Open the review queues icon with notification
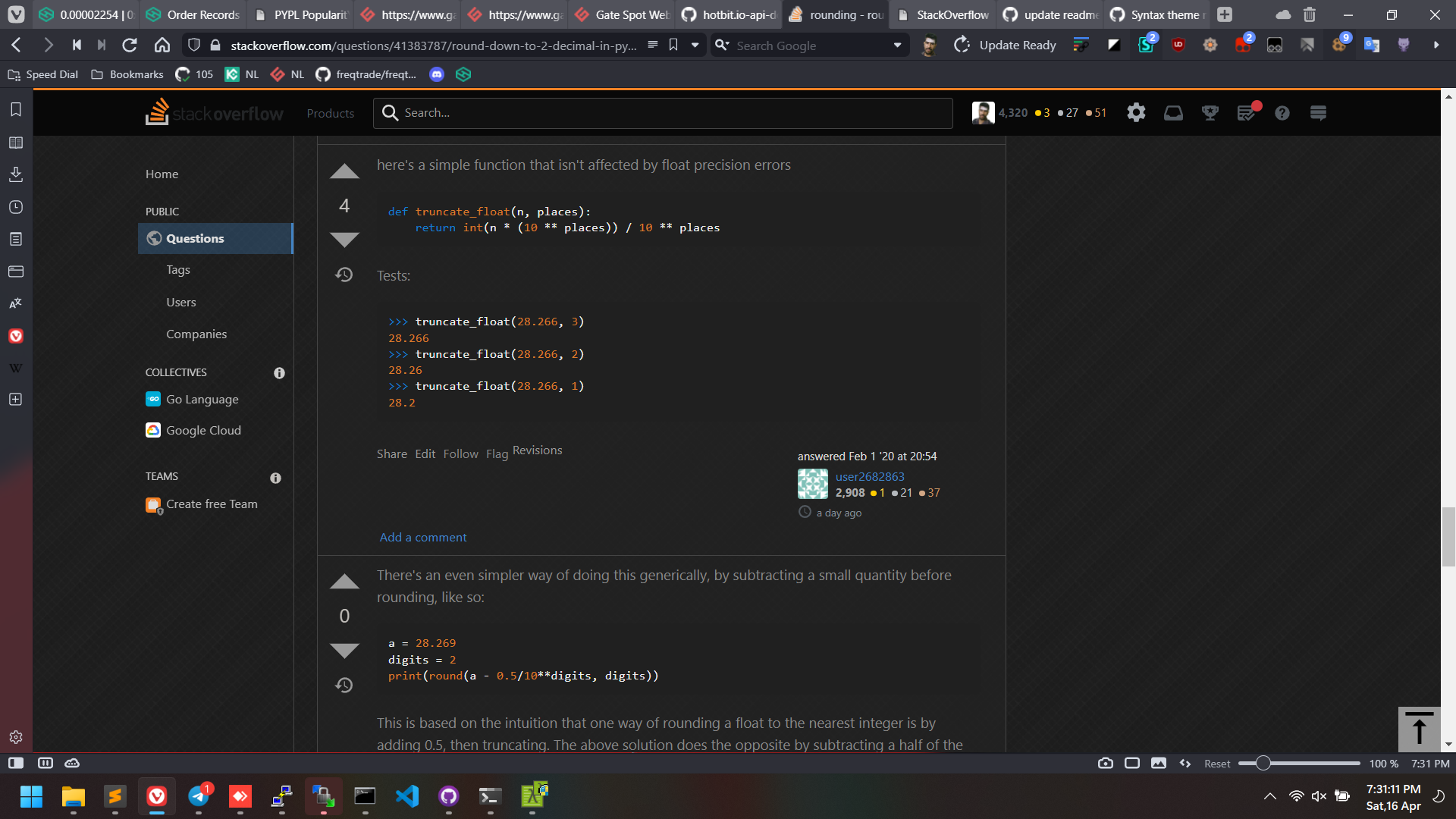1456x819 pixels. [1247, 112]
